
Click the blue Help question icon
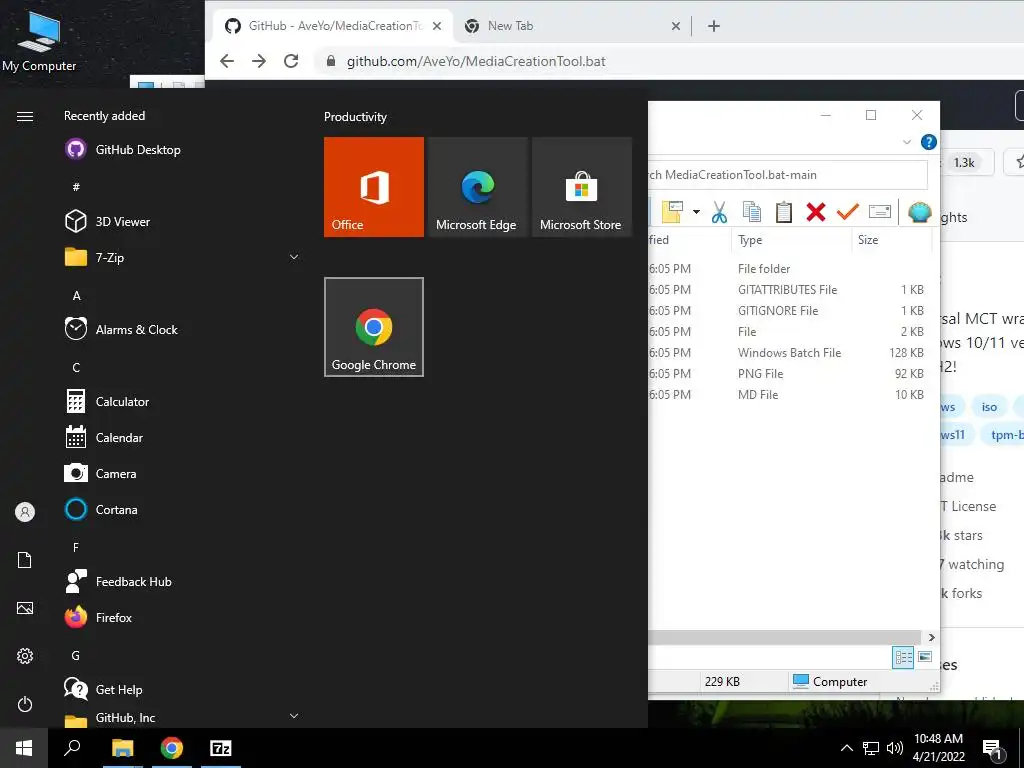[929, 142]
